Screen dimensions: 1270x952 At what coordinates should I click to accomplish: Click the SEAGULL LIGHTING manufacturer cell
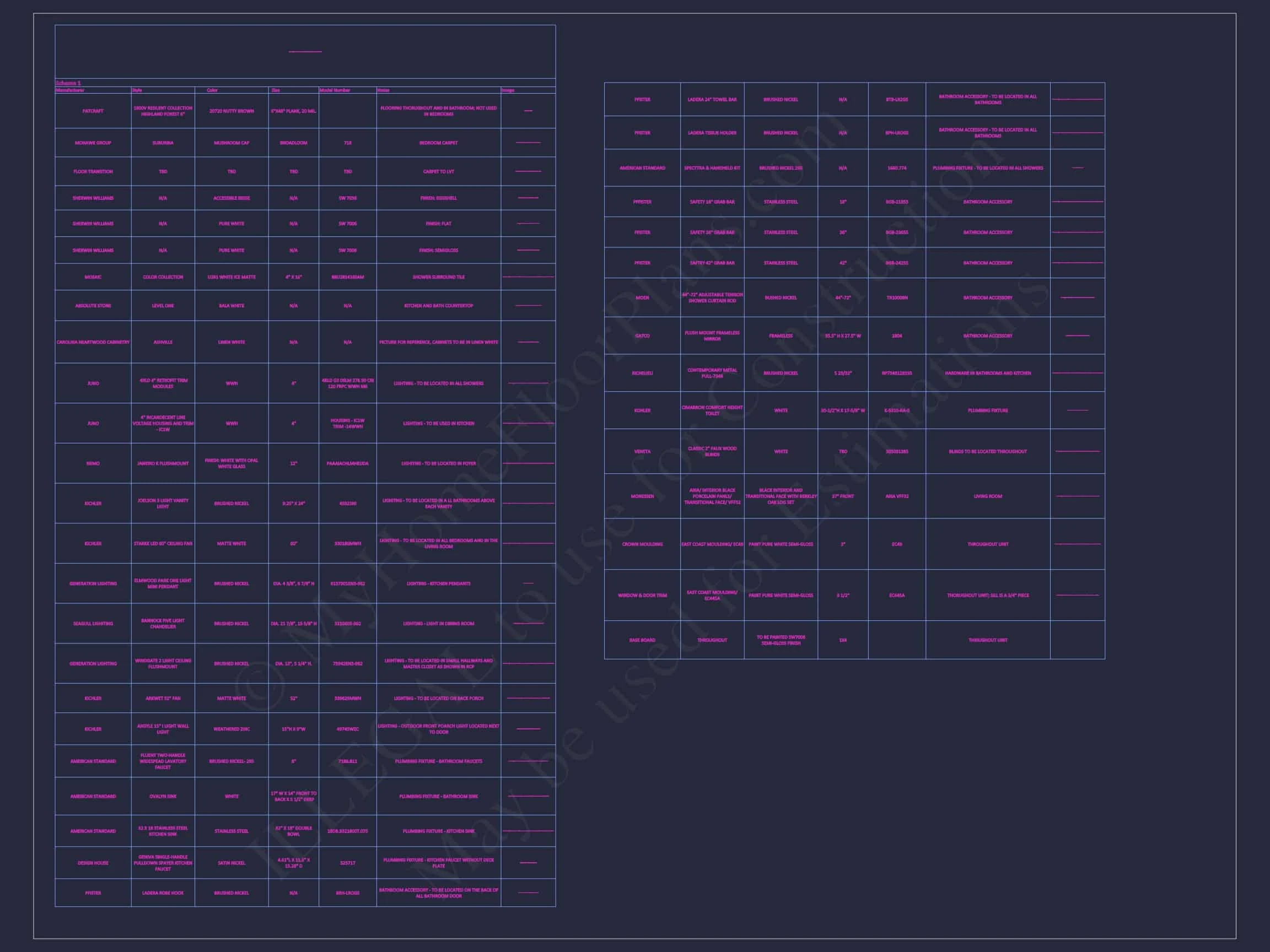(x=93, y=624)
